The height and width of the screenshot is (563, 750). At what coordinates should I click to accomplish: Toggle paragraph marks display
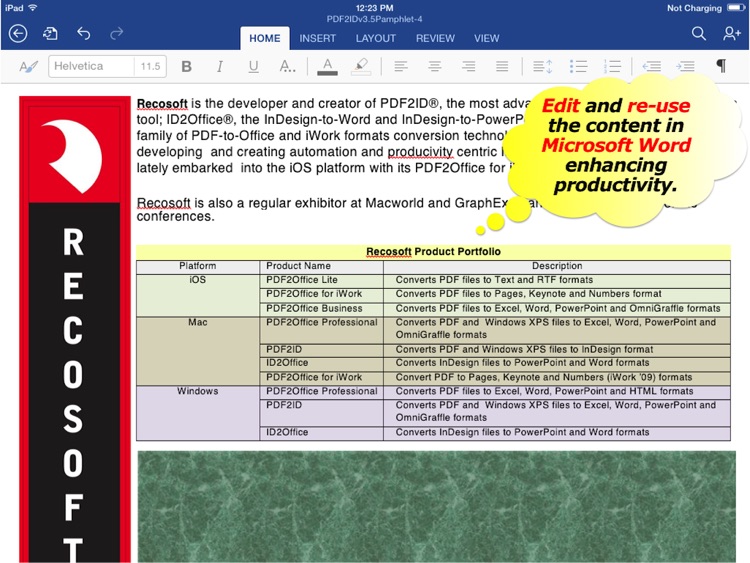point(721,66)
